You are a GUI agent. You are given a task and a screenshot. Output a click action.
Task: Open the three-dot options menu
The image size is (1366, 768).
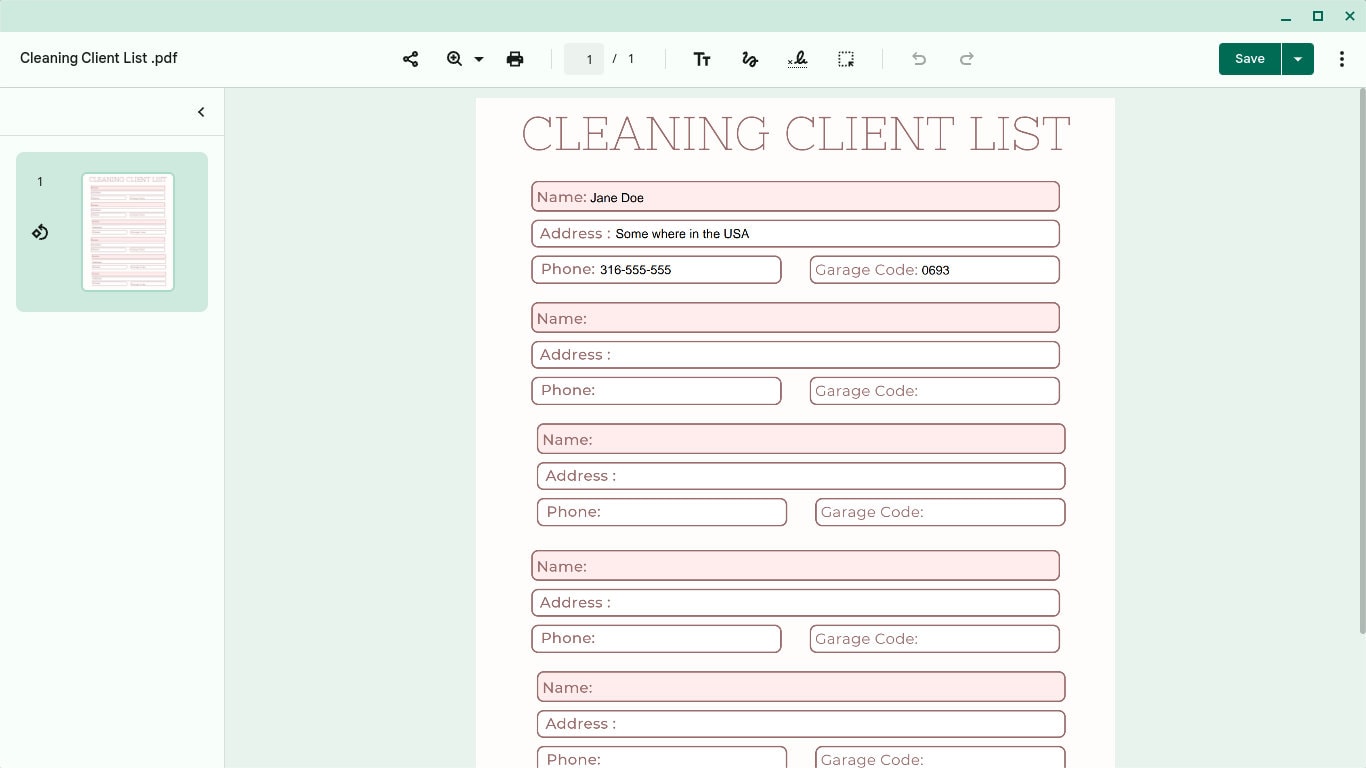1343,59
